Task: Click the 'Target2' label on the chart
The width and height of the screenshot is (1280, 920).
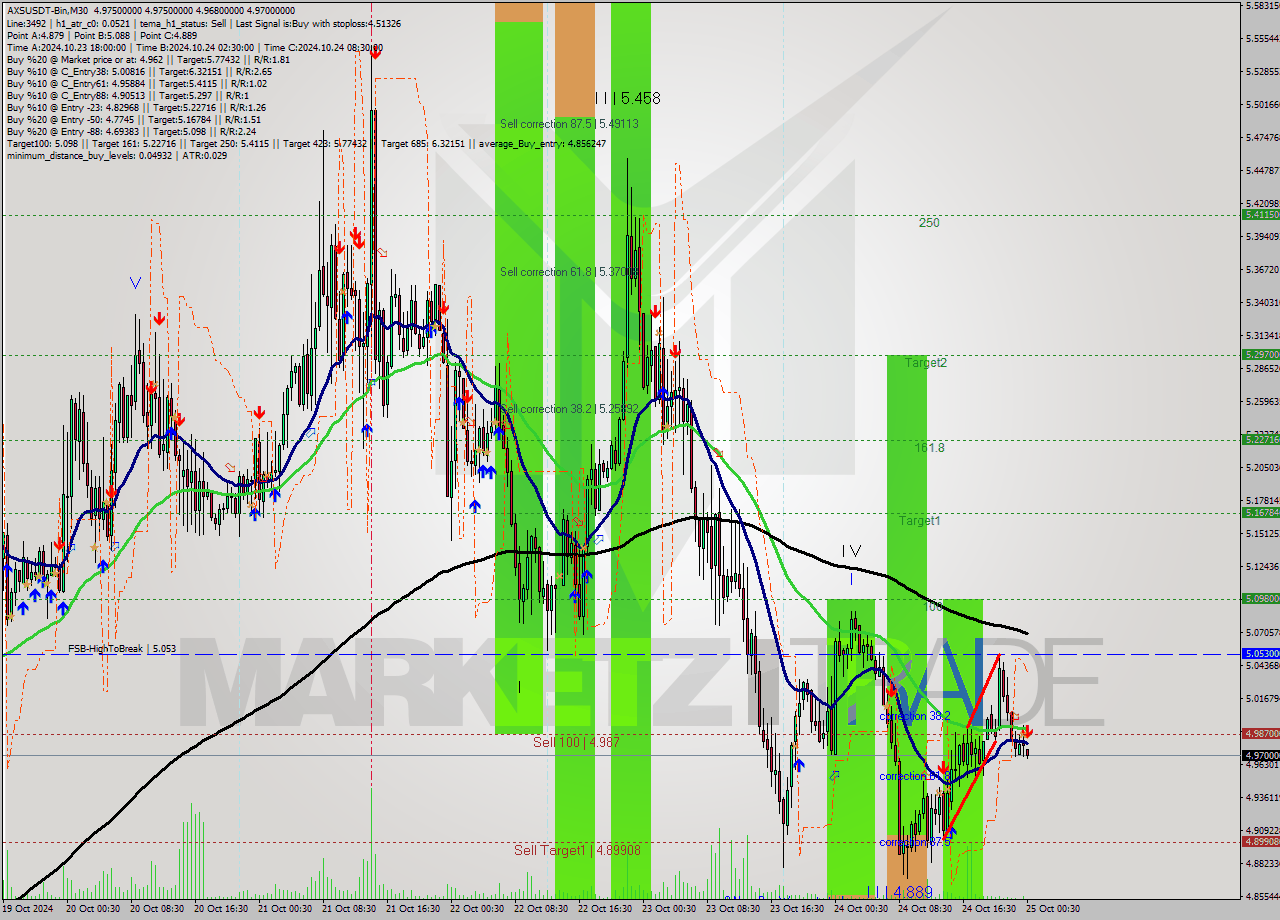Action: (926, 362)
